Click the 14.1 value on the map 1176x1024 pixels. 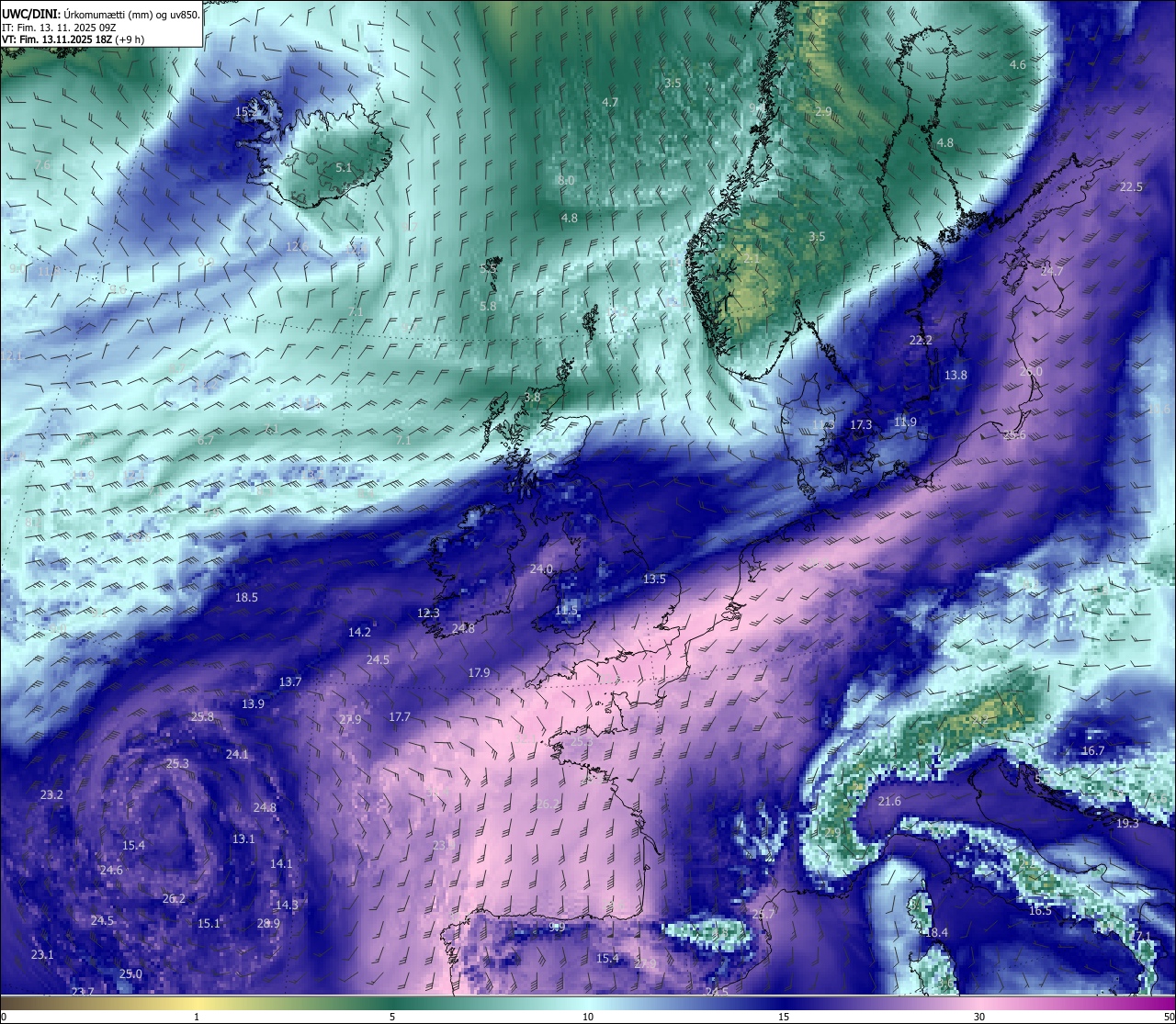[x=281, y=863]
